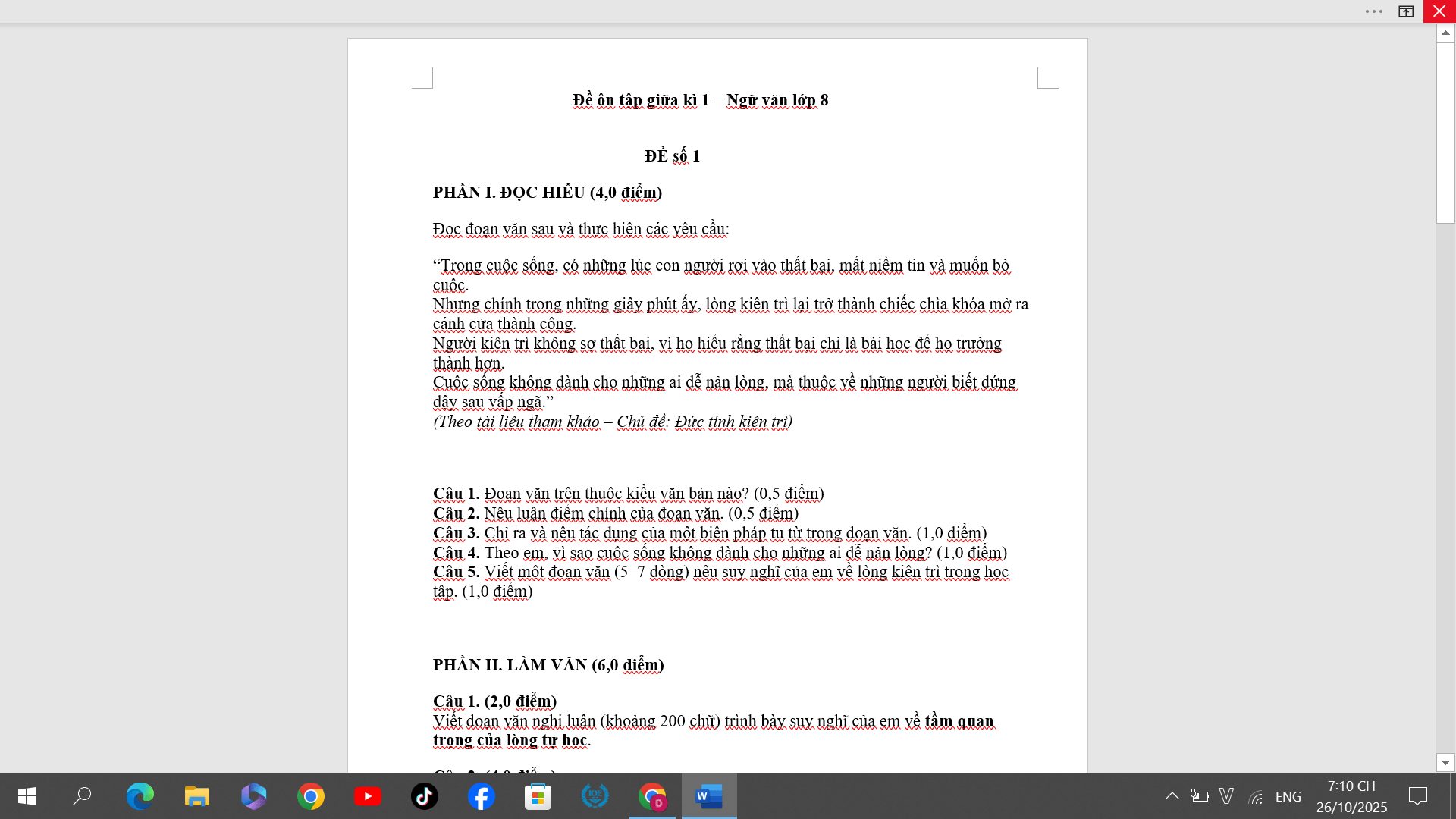Screen dimensions: 1456x819
Task: Open Google Chrome from taskbar
Action: point(310,796)
